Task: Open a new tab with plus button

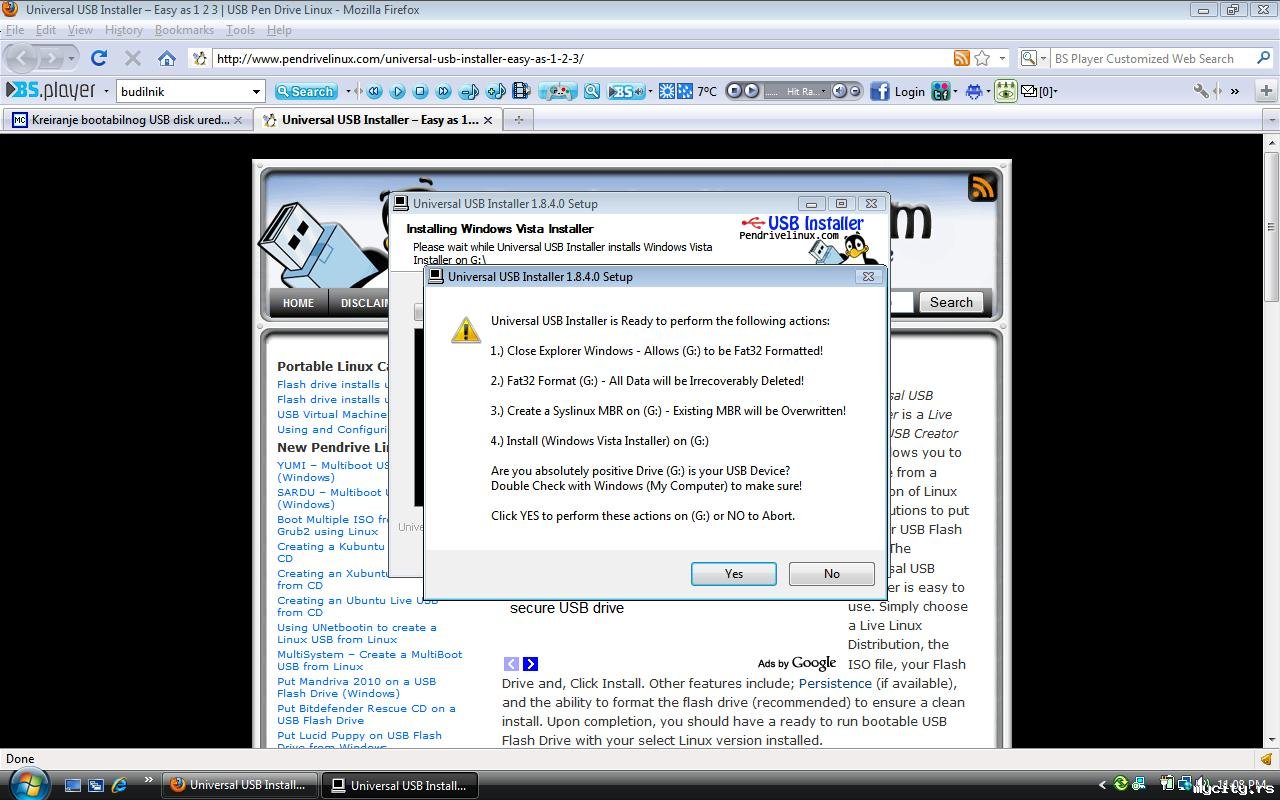Action: 518,120
